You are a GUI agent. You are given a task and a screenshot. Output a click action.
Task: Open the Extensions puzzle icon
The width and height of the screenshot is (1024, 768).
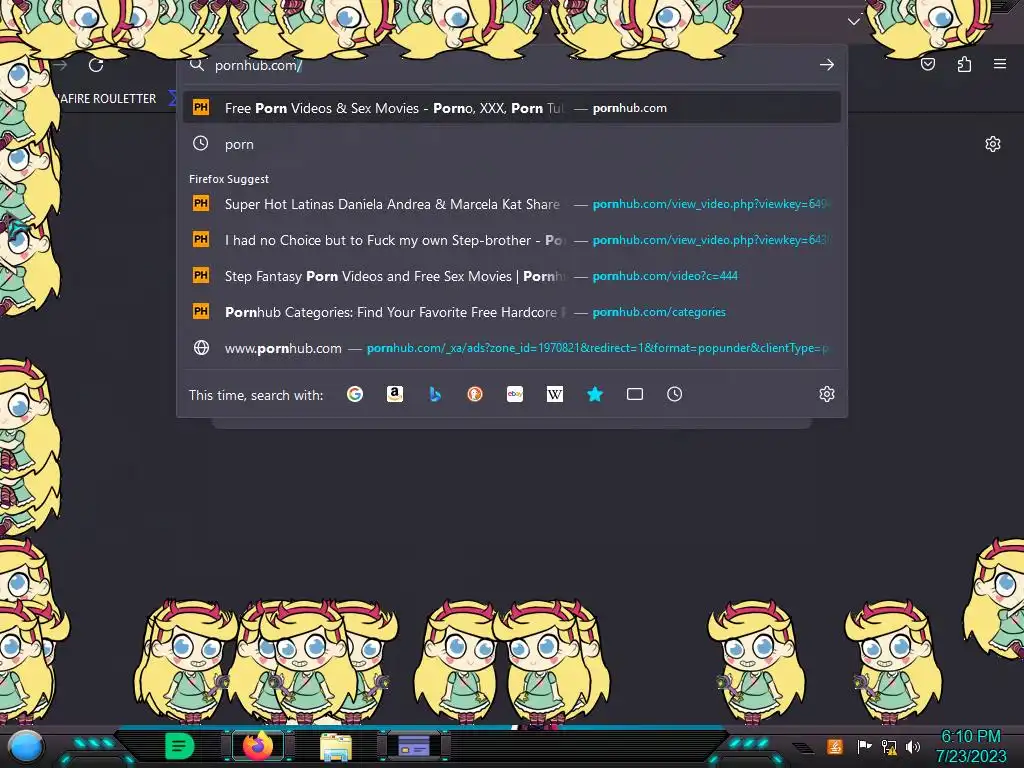point(964,64)
